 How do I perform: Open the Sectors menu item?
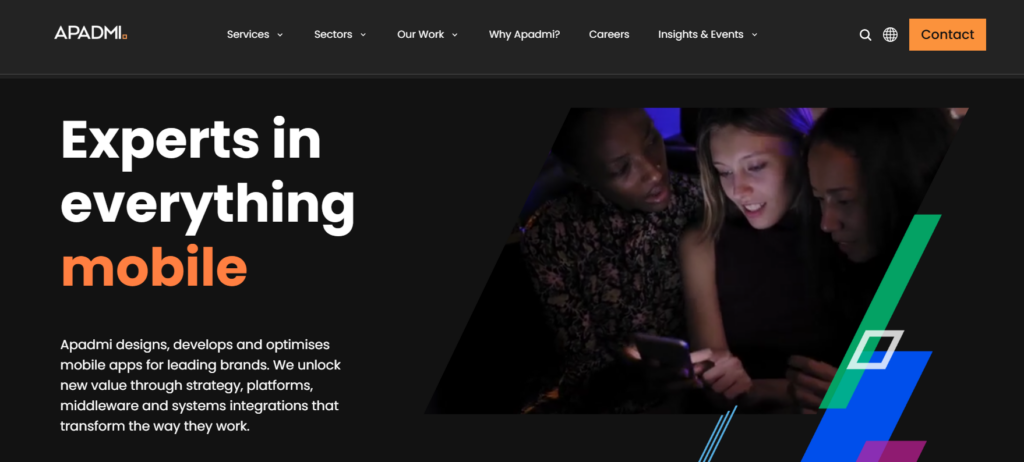coord(333,35)
